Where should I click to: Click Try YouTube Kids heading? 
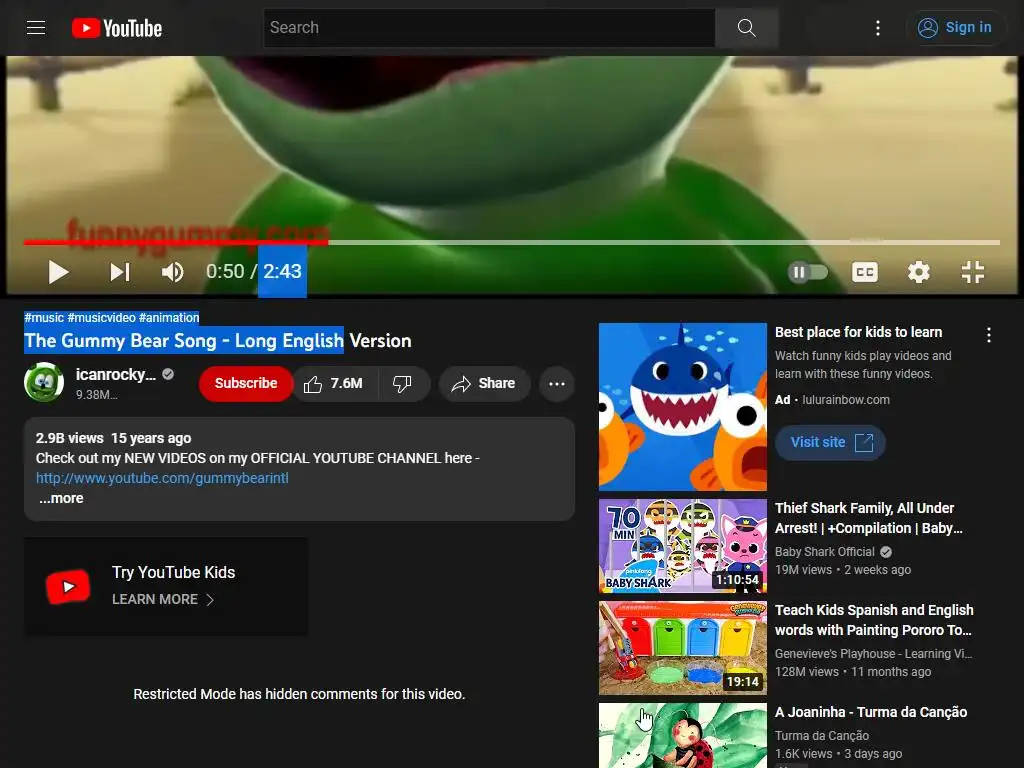(173, 572)
